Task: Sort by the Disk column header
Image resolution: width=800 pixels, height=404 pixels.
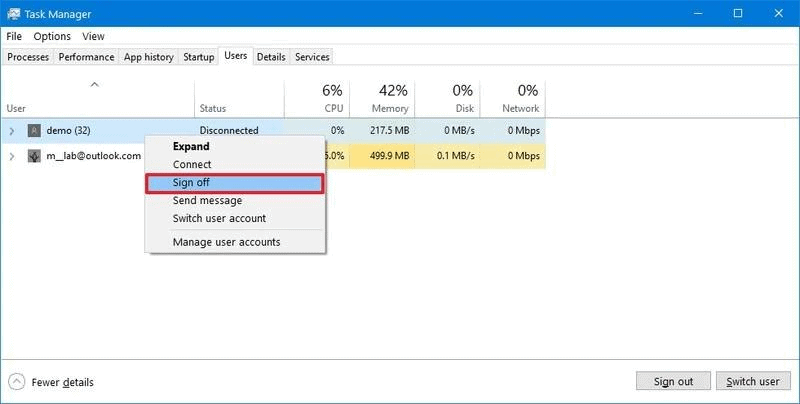Action: (447, 98)
